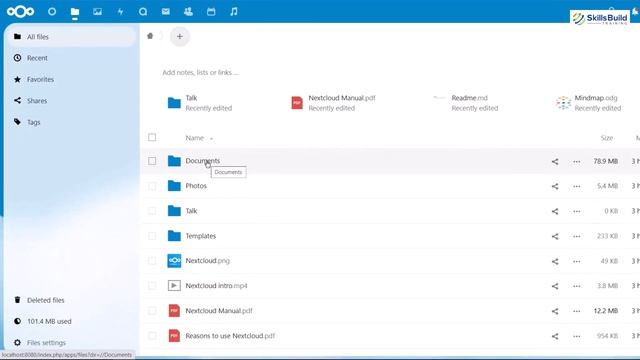Click the Reasons to use Nextcloud PDF icon
The width and height of the screenshot is (640, 360).
(174, 336)
